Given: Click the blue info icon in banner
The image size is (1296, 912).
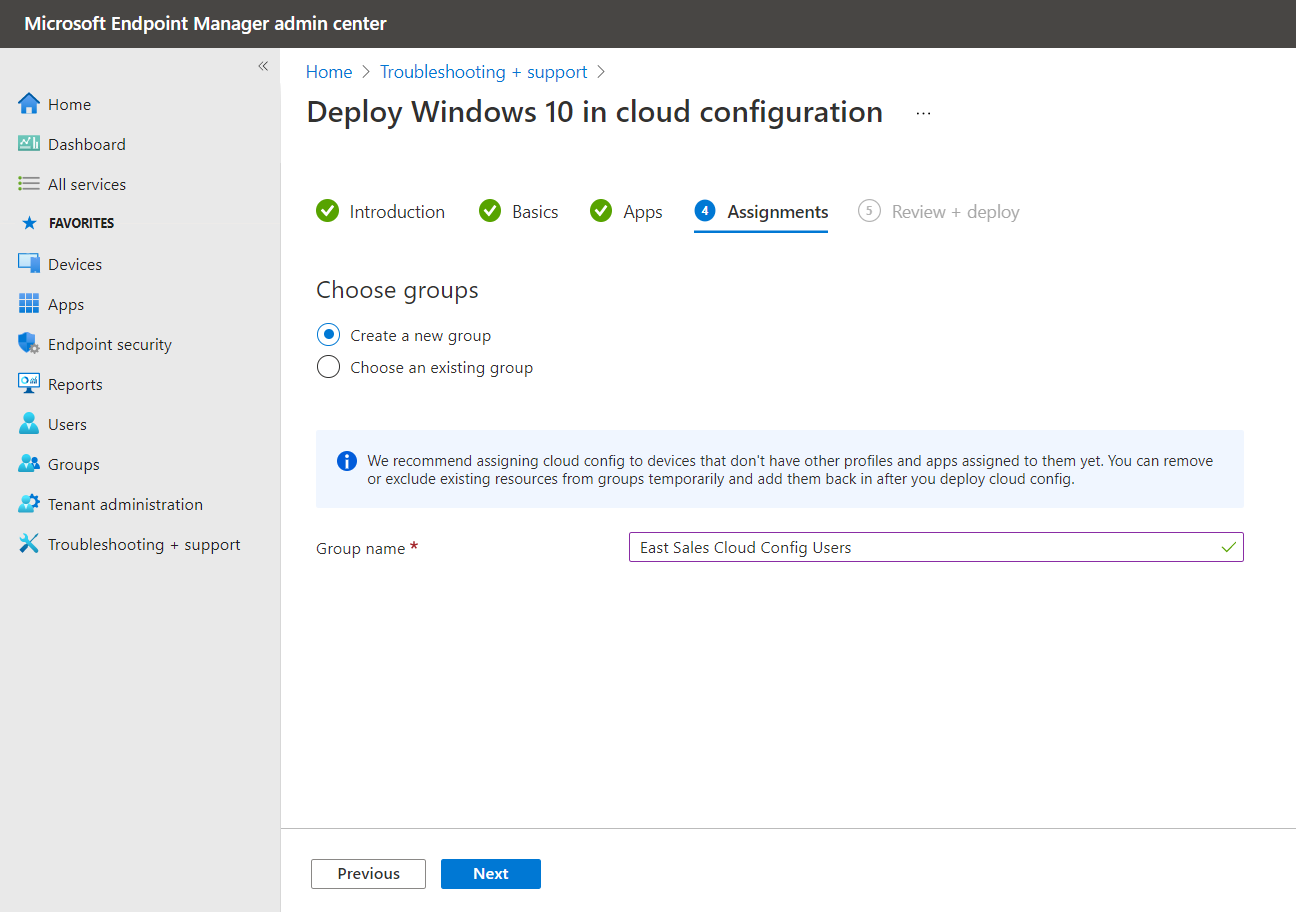Looking at the screenshot, I should (347, 461).
